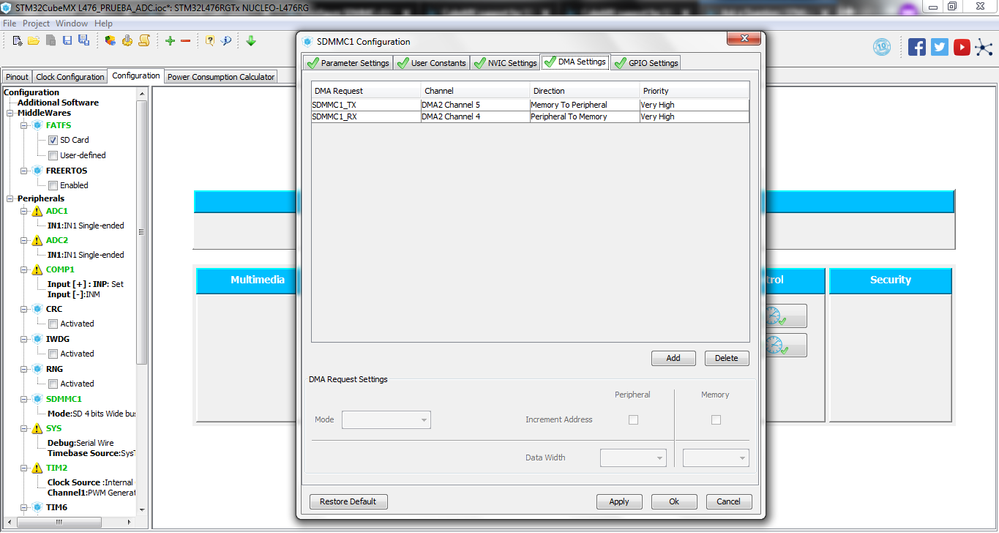Click the question-mark help icon
The image size is (999, 533).
coord(210,41)
